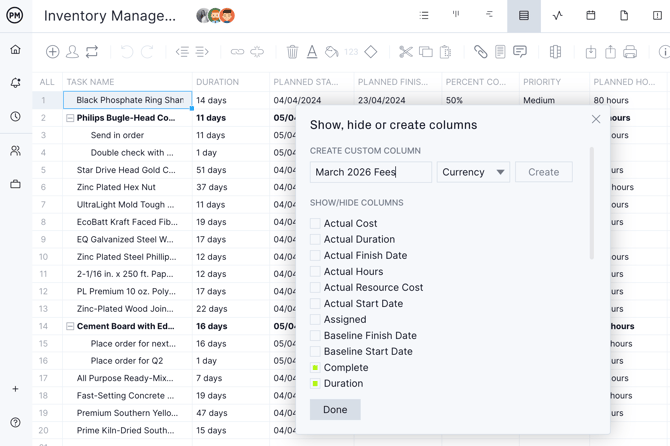670x446 pixels.
Task: Open the help question mark icon
Action: [15, 423]
